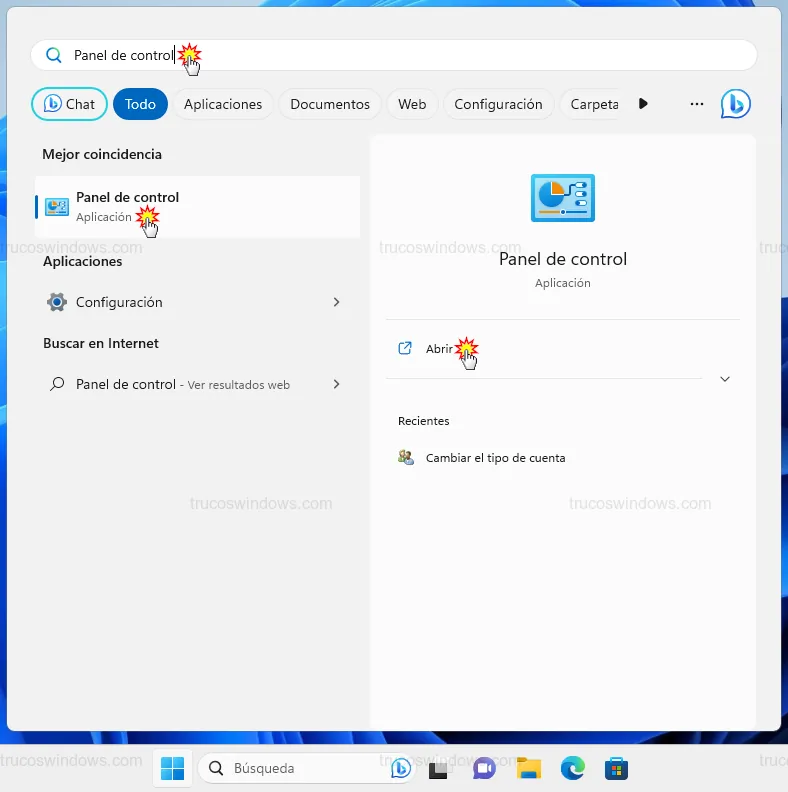Click Abrir to open Panel de control
This screenshot has height=792, width=788.
pos(439,349)
